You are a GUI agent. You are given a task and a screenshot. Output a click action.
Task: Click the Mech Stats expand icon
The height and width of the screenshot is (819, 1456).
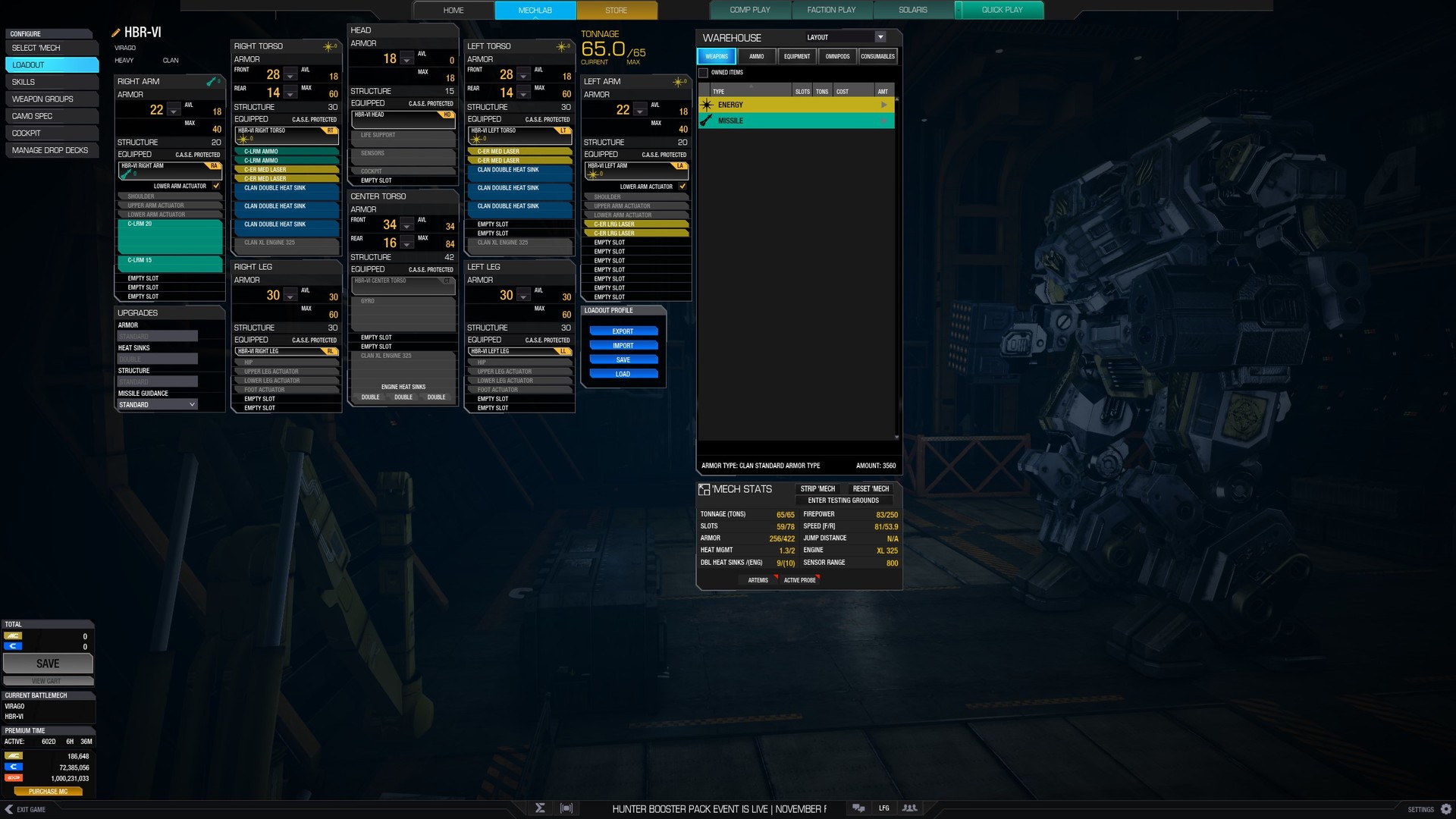[x=704, y=490]
